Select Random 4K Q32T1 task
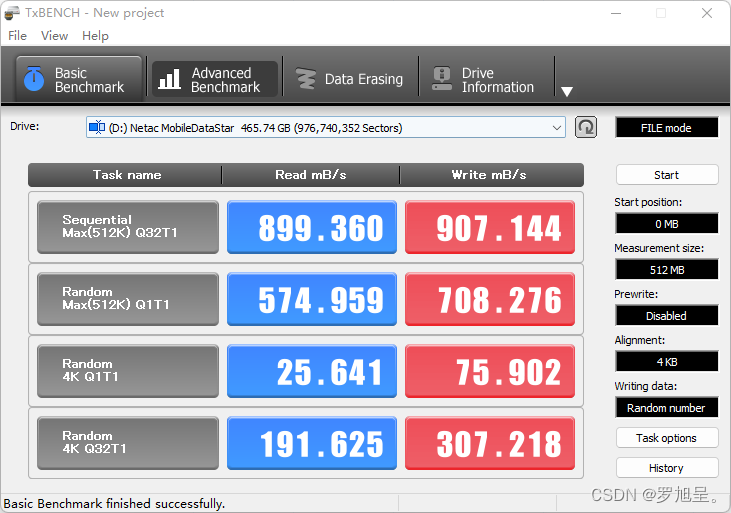This screenshot has width=731, height=513. (128, 443)
